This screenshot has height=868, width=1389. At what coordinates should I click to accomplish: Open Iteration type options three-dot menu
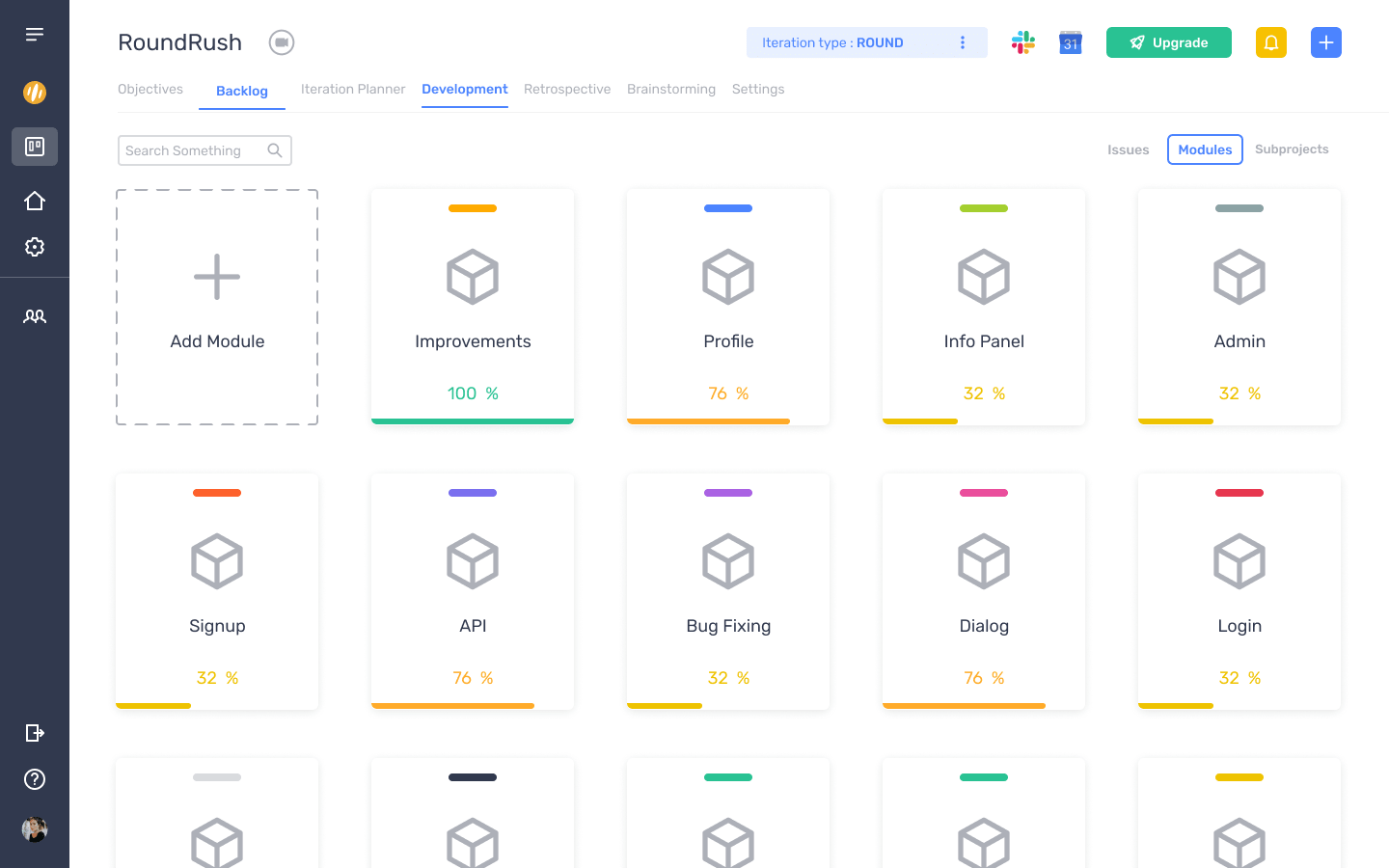tap(963, 42)
